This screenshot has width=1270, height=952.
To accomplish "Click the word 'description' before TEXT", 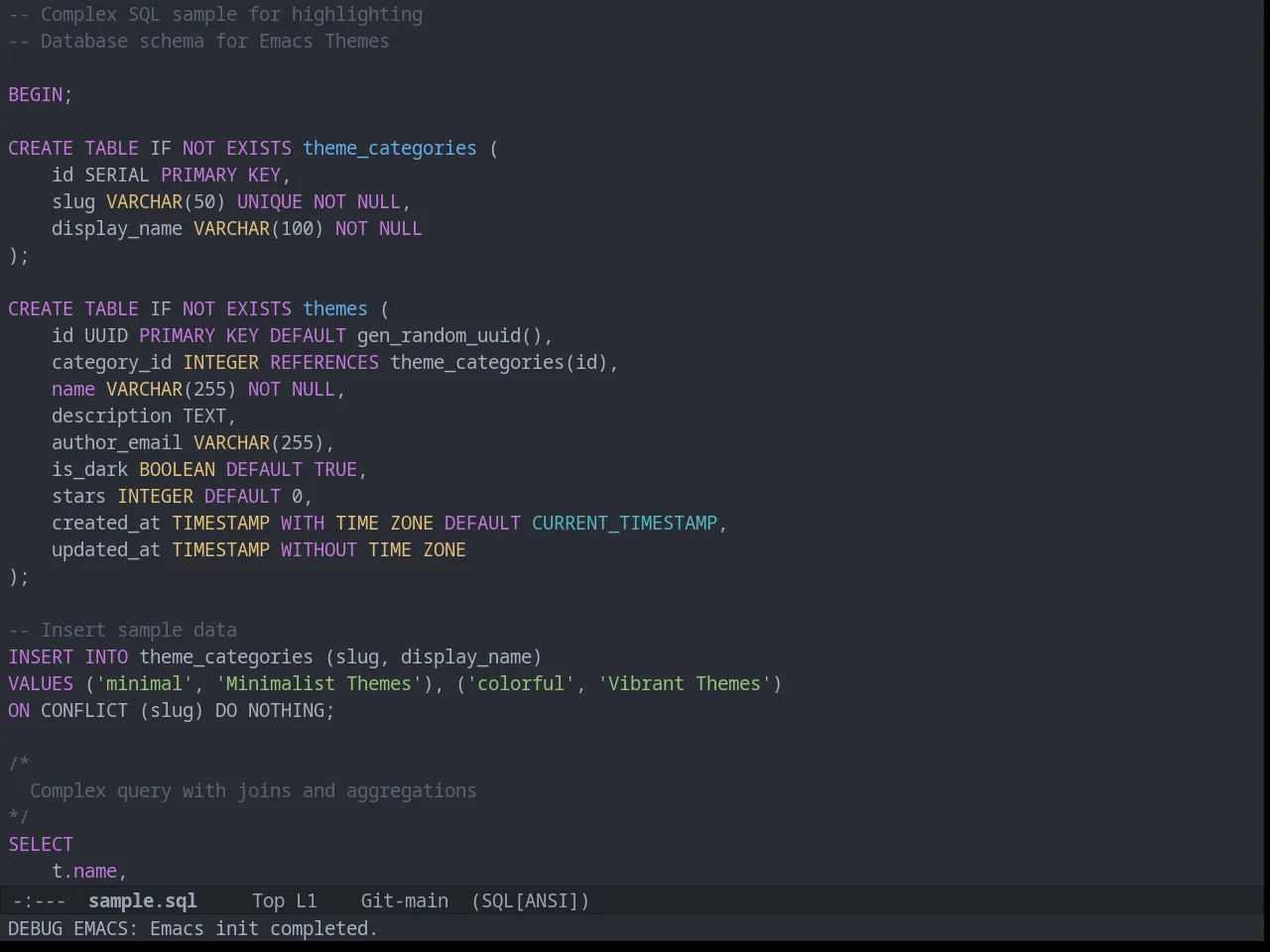I will tap(112, 416).
